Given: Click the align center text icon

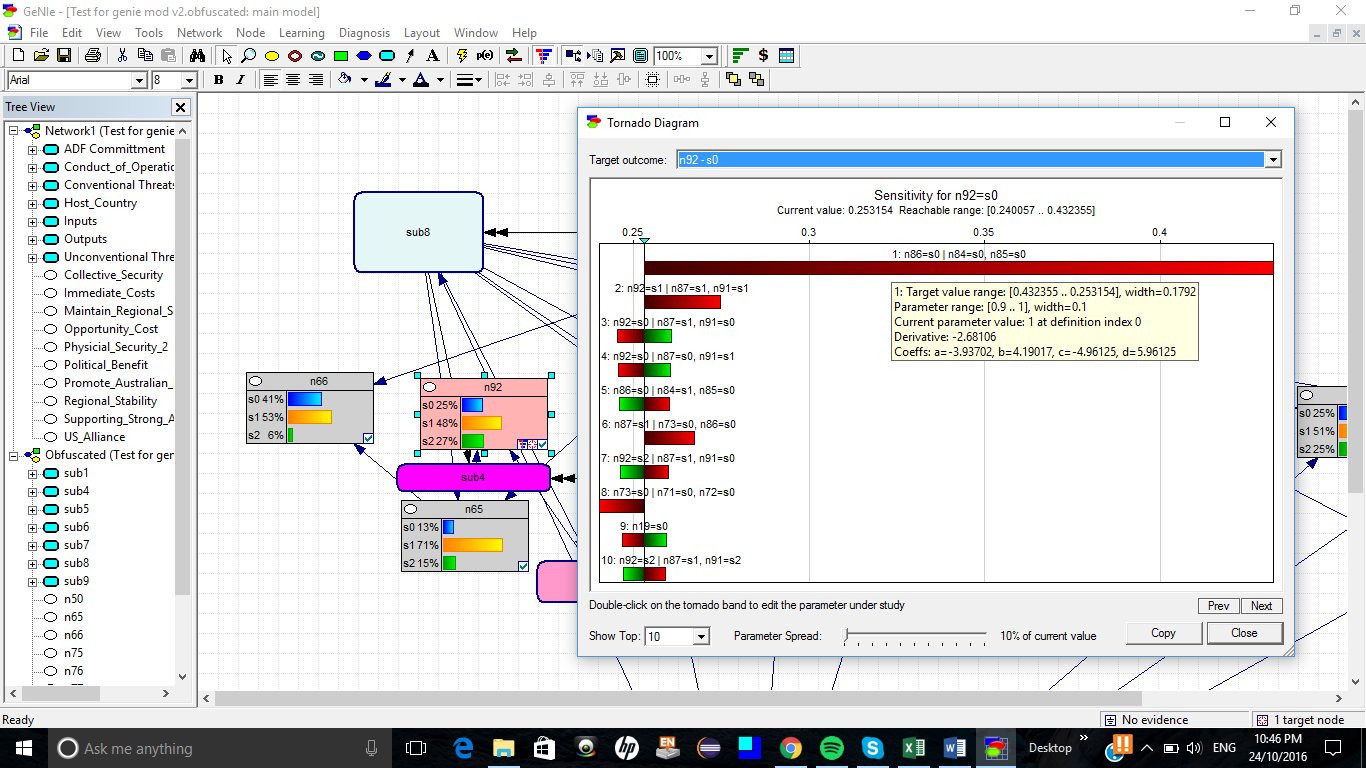Looking at the screenshot, I should click(x=293, y=80).
